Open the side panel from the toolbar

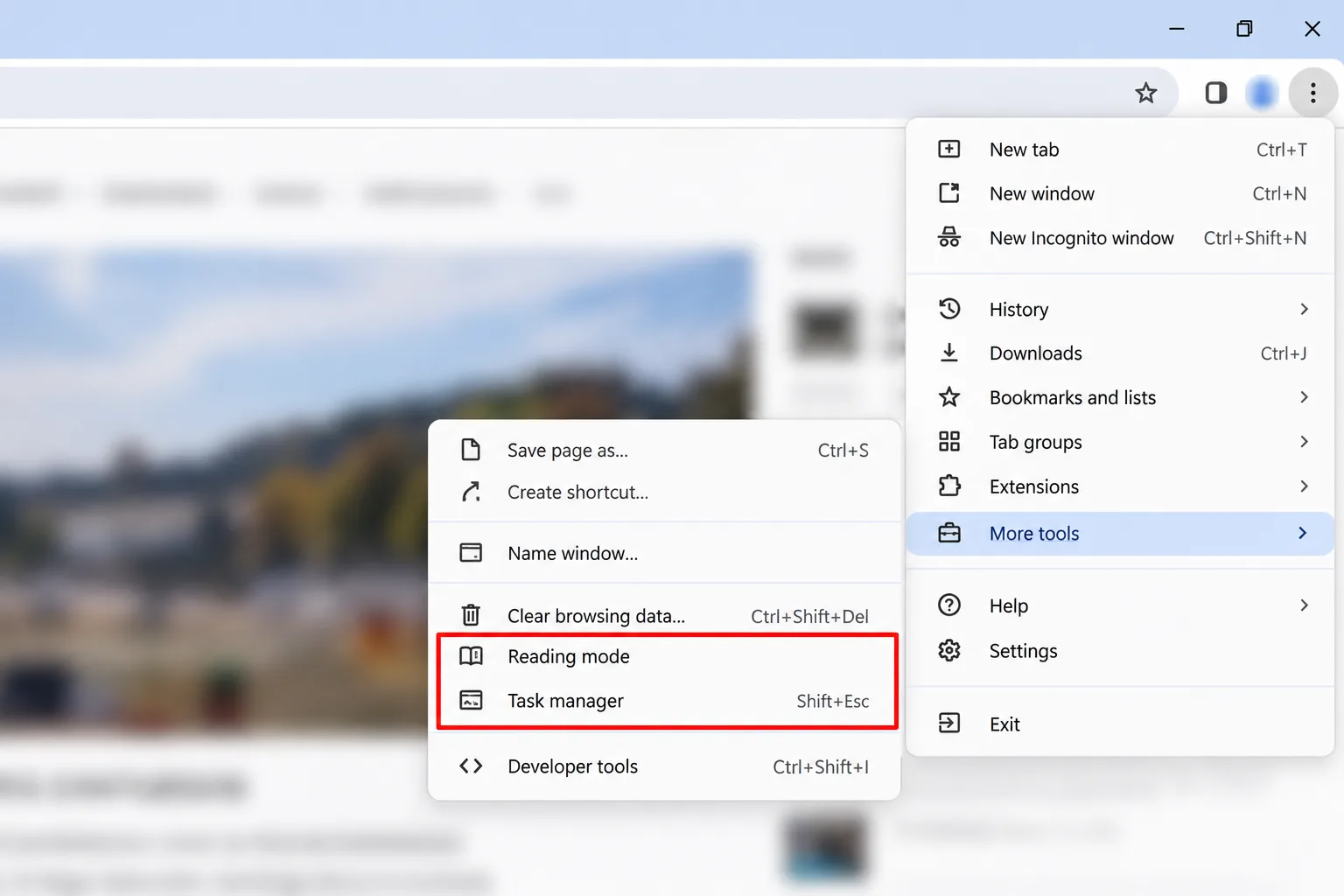coord(1215,93)
